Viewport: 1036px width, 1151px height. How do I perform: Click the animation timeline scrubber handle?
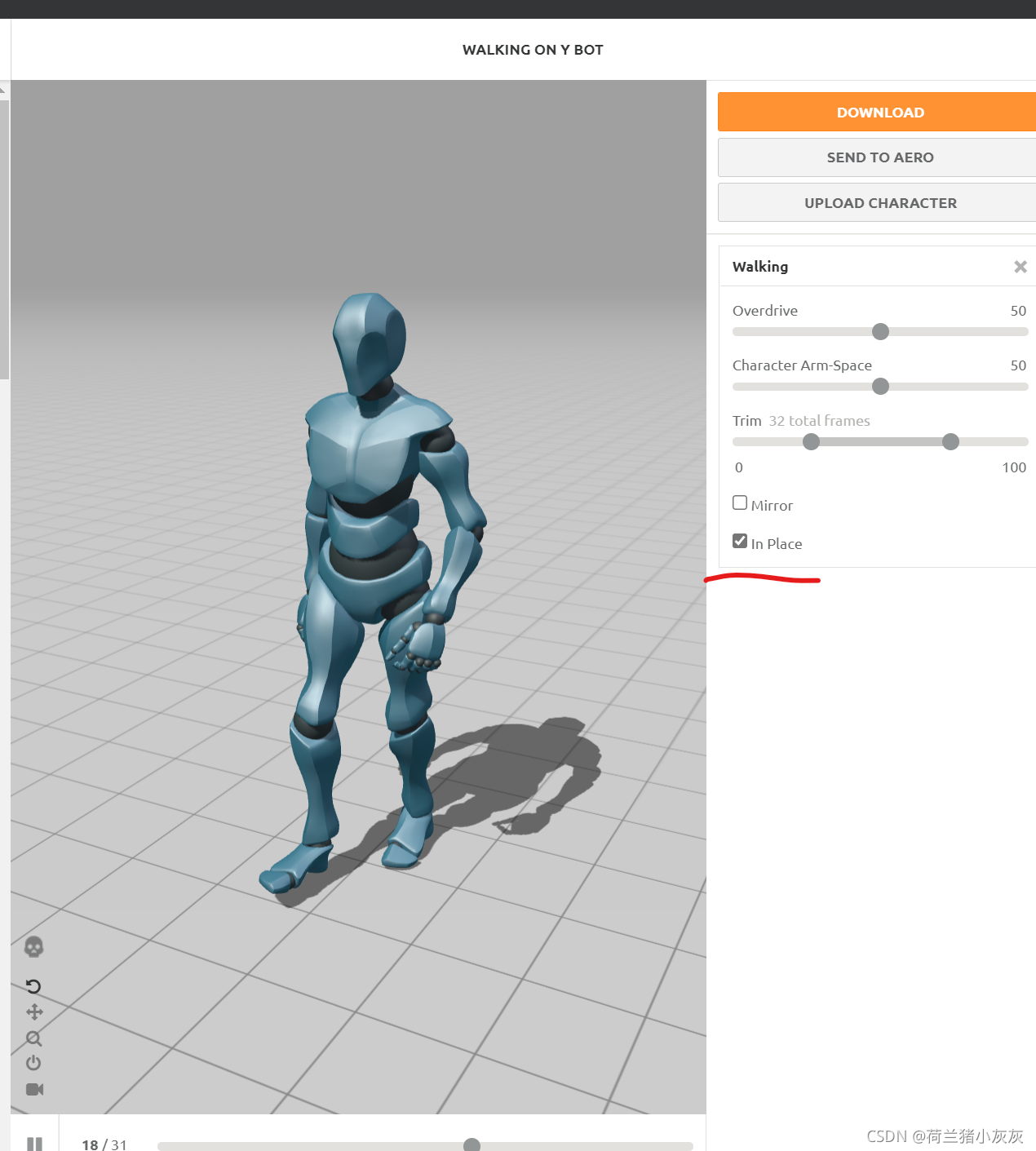472,1145
